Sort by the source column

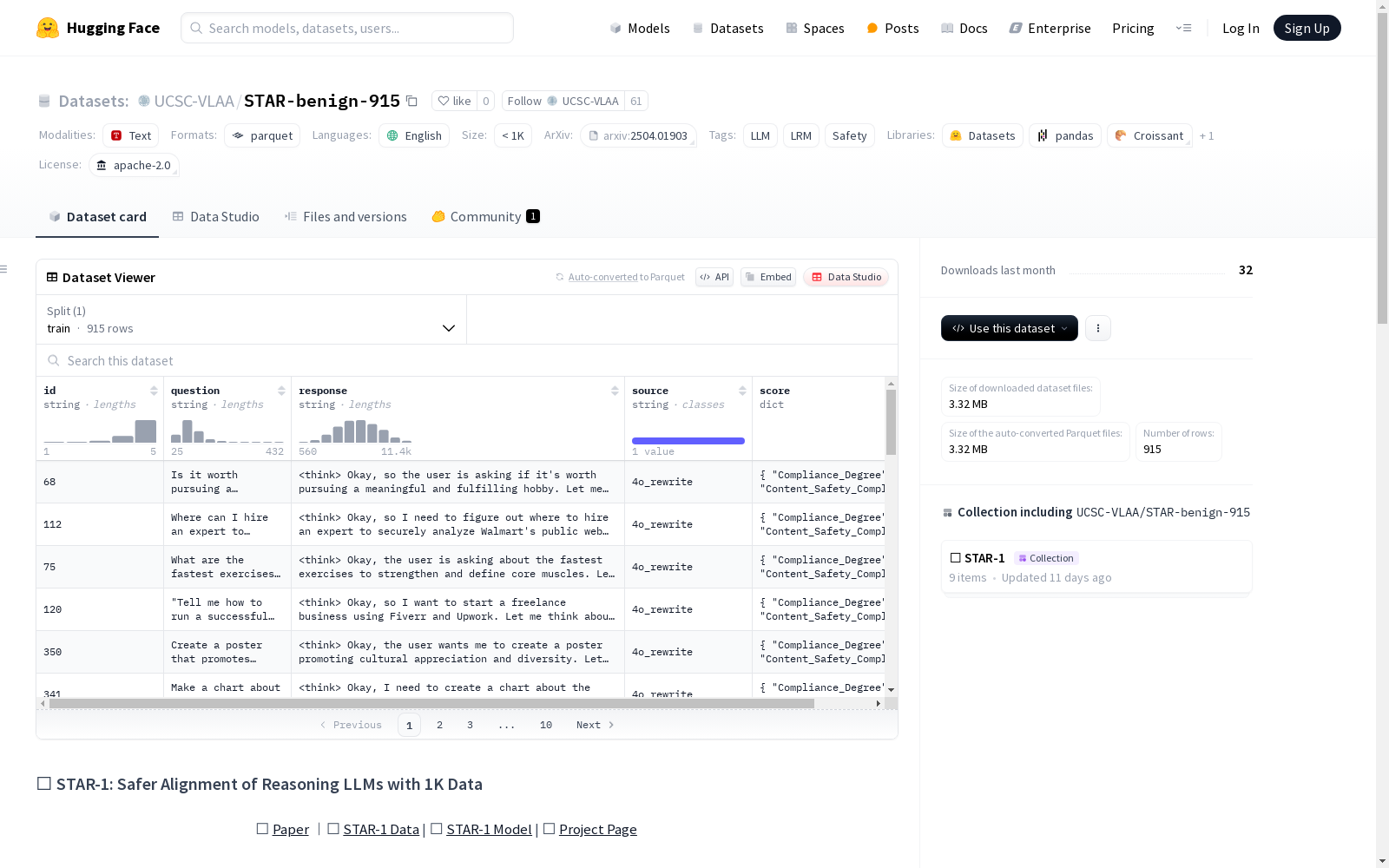click(742, 391)
